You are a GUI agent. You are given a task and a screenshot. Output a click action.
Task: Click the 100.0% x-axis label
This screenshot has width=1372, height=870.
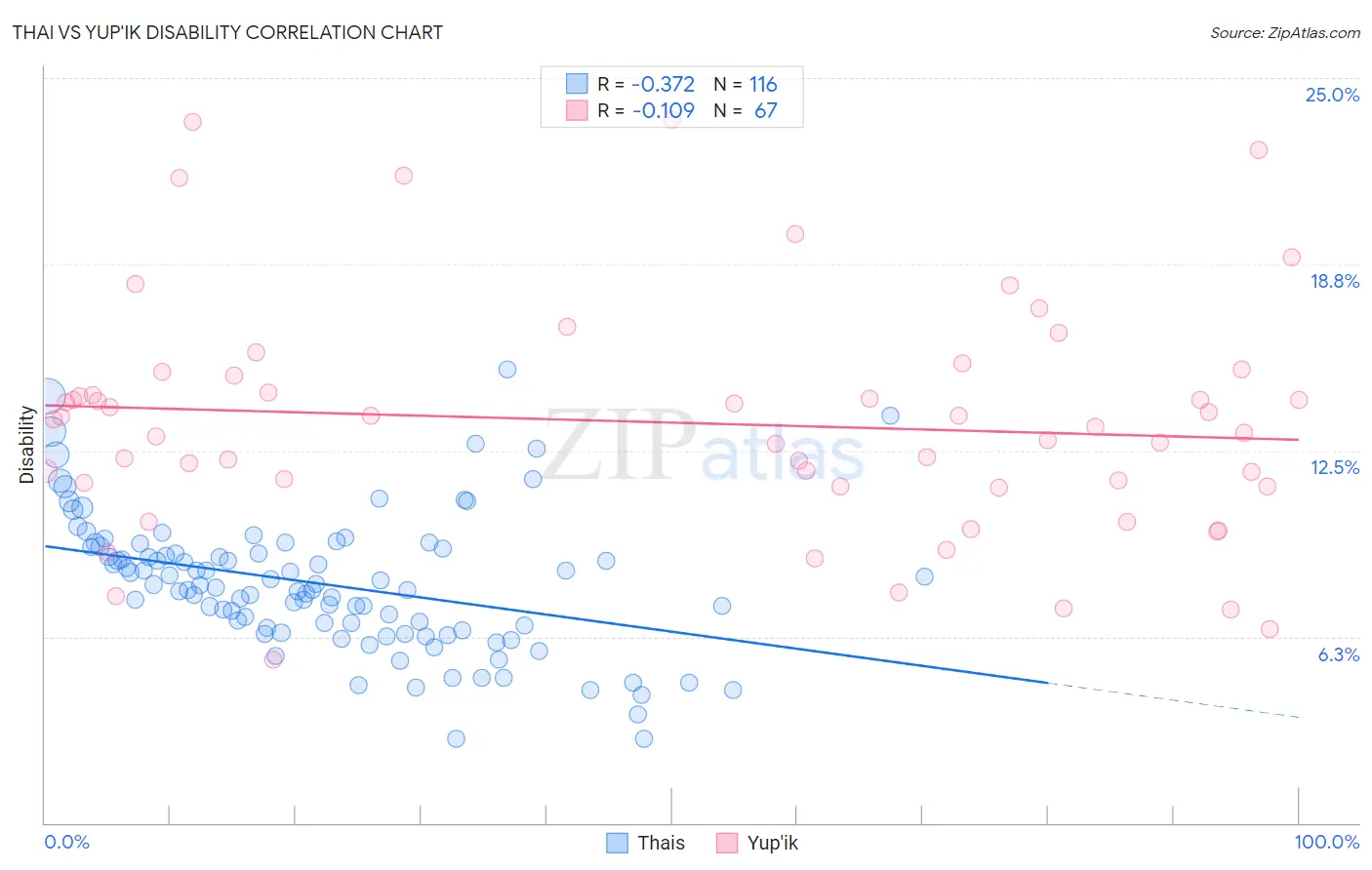coord(1327,842)
